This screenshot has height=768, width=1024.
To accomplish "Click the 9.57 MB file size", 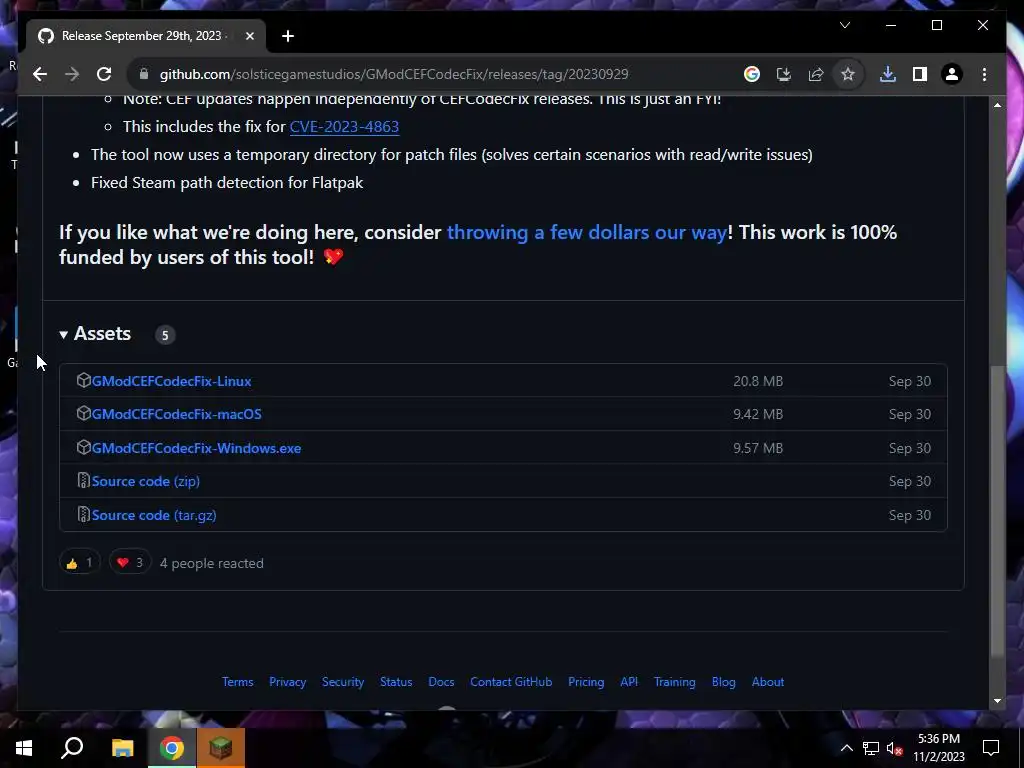I will (758, 449).
